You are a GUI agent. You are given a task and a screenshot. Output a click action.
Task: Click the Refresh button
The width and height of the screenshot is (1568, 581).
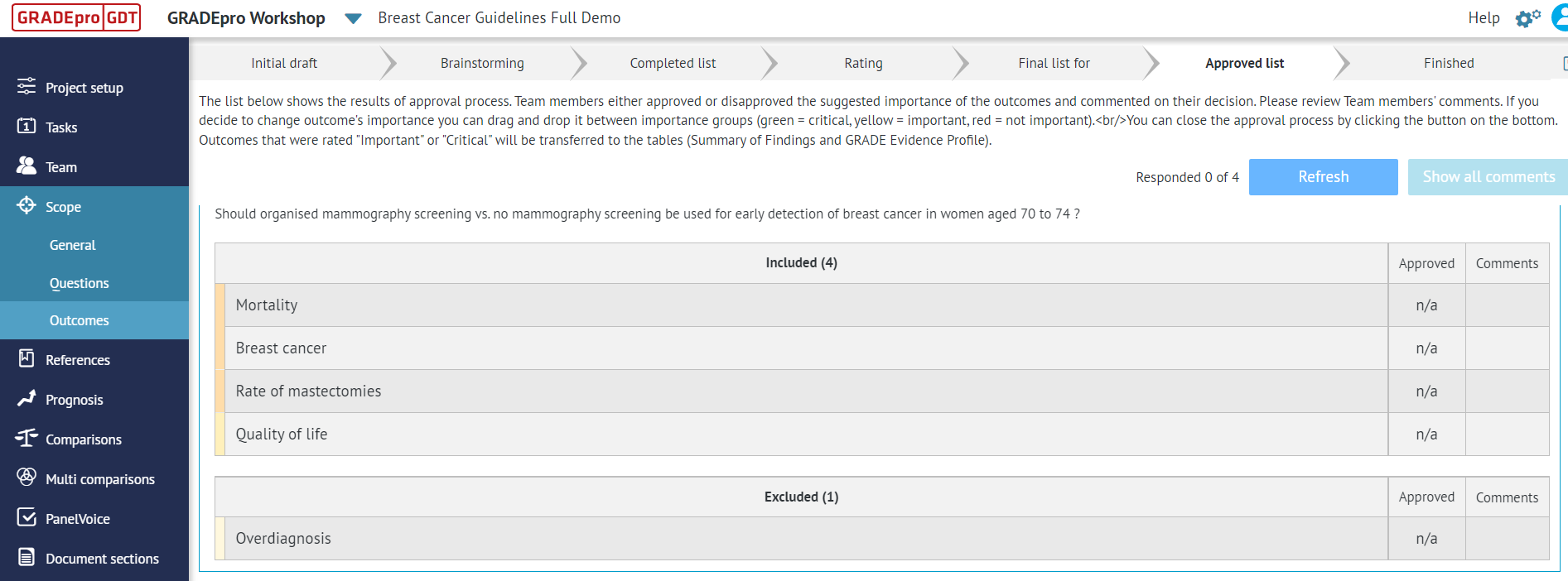(1323, 176)
